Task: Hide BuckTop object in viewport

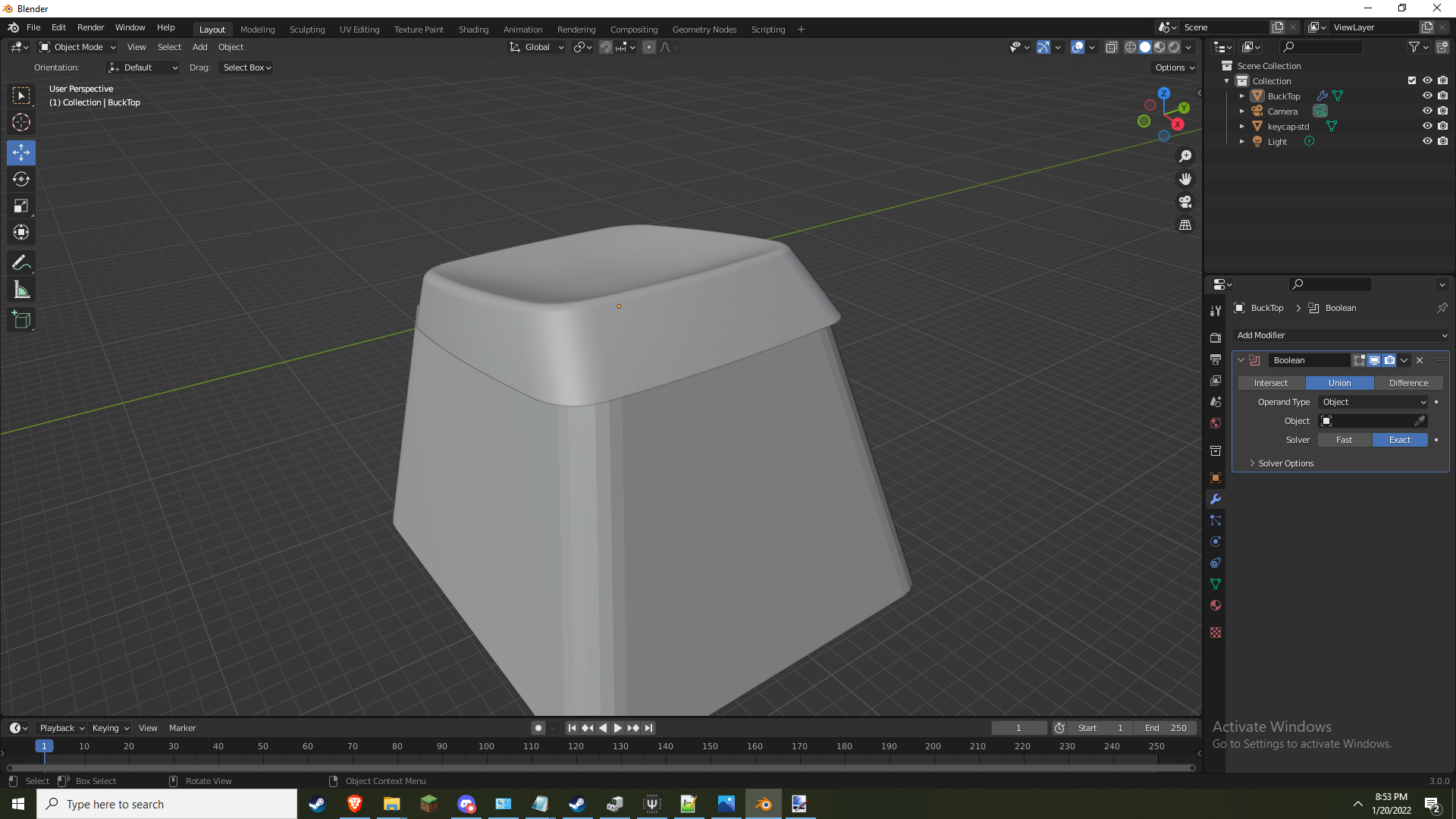Action: pyautogui.click(x=1427, y=96)
